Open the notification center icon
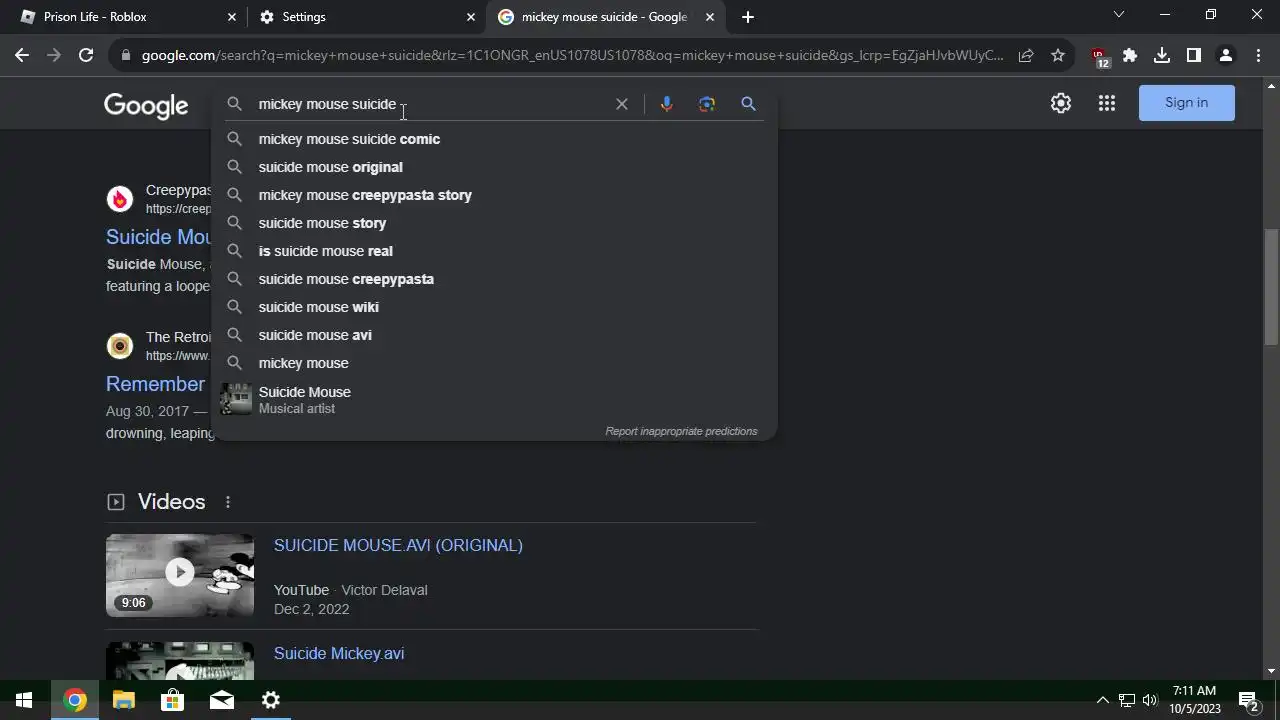Viewport: 1280px width, 720px height. [1248, 700]
